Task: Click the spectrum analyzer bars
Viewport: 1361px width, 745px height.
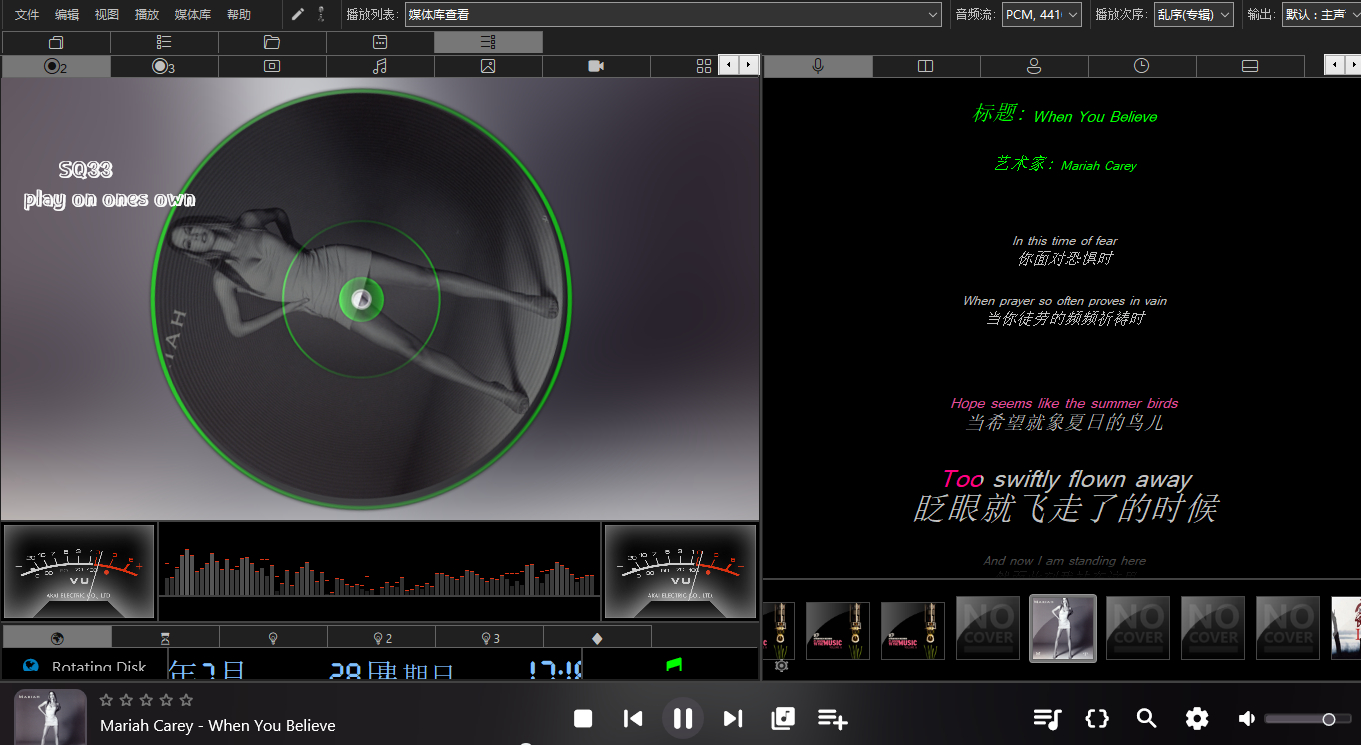Action: (380, 572)
